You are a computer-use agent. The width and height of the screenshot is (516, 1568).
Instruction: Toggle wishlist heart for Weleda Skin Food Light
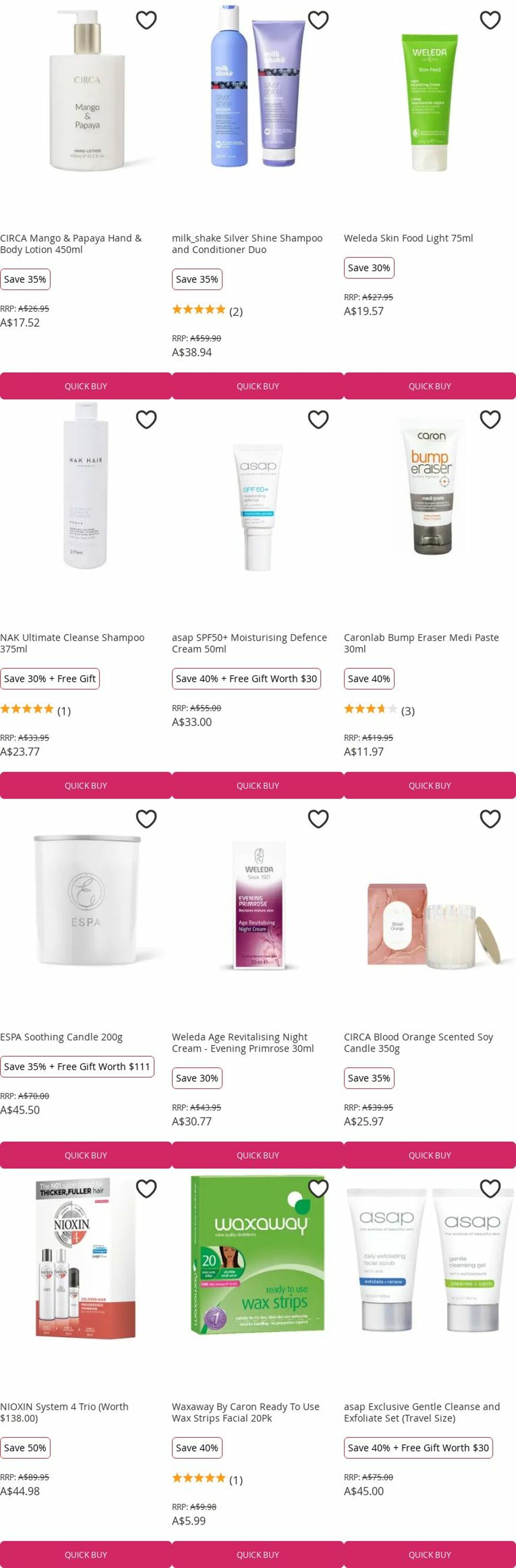pos(490,20)
